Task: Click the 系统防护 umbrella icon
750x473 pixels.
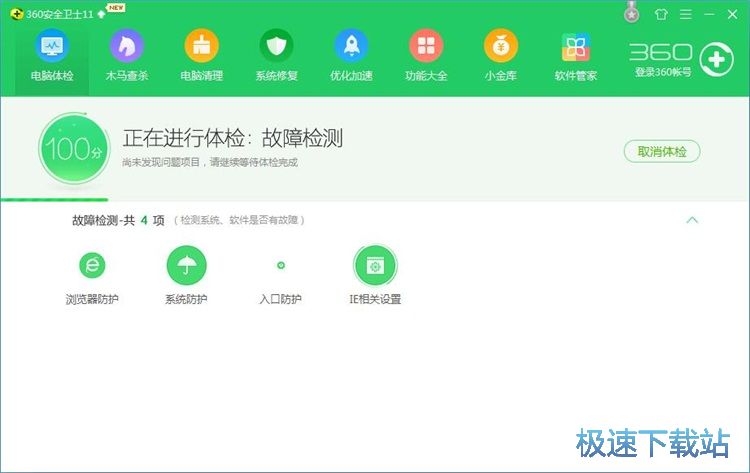Action: click(x=186, y=265)
